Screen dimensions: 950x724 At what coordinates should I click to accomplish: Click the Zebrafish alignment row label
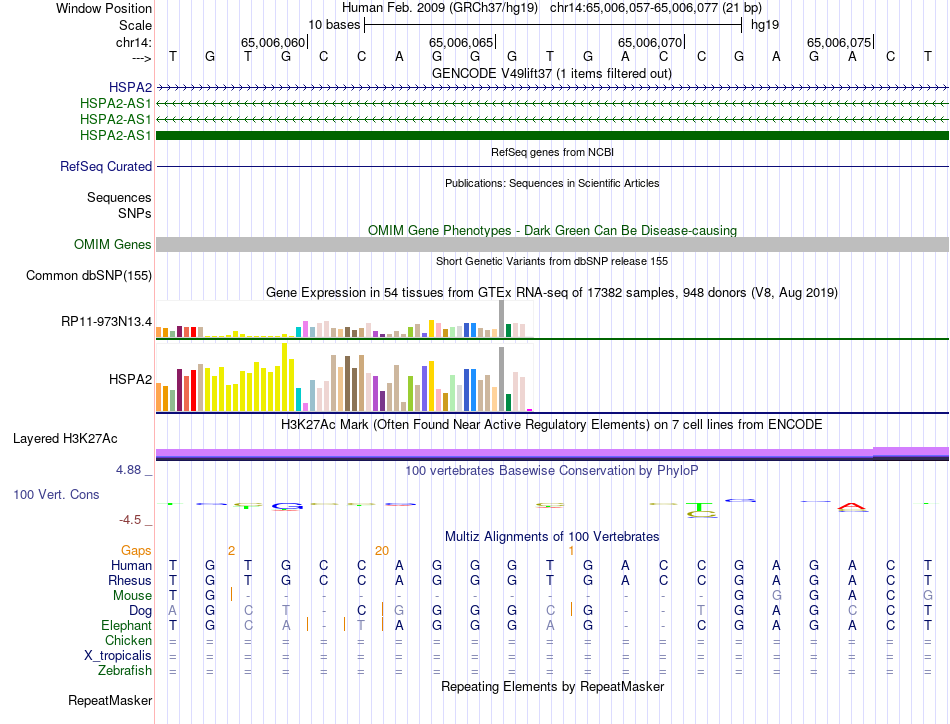(125, 671)
